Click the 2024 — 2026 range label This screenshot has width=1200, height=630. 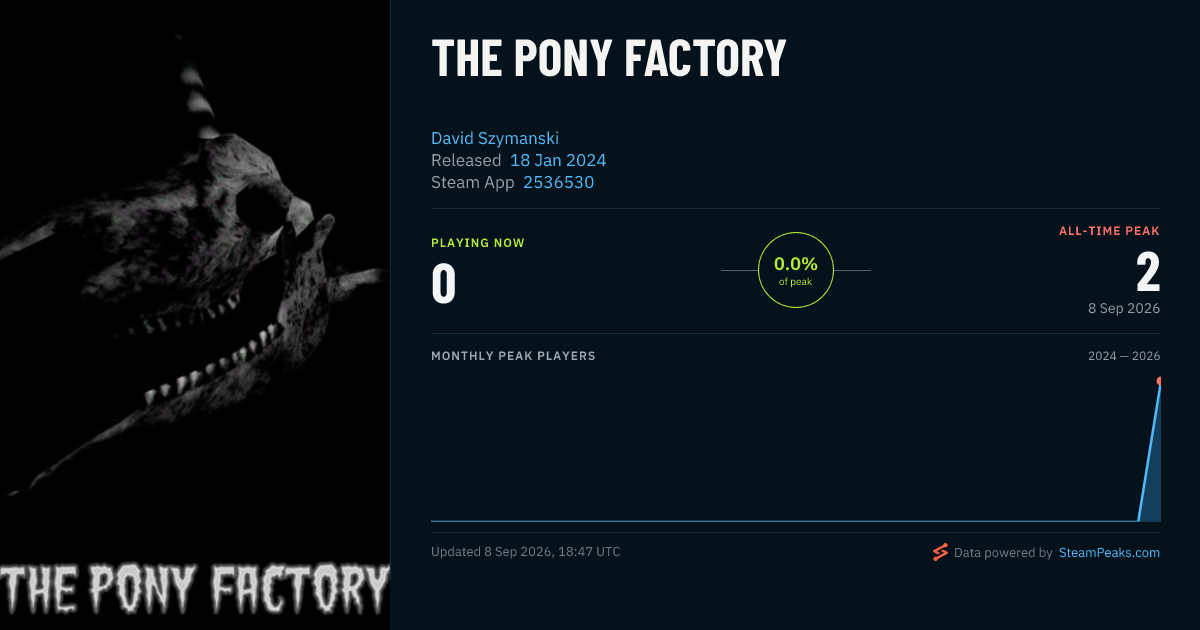tap(1124, 356)
